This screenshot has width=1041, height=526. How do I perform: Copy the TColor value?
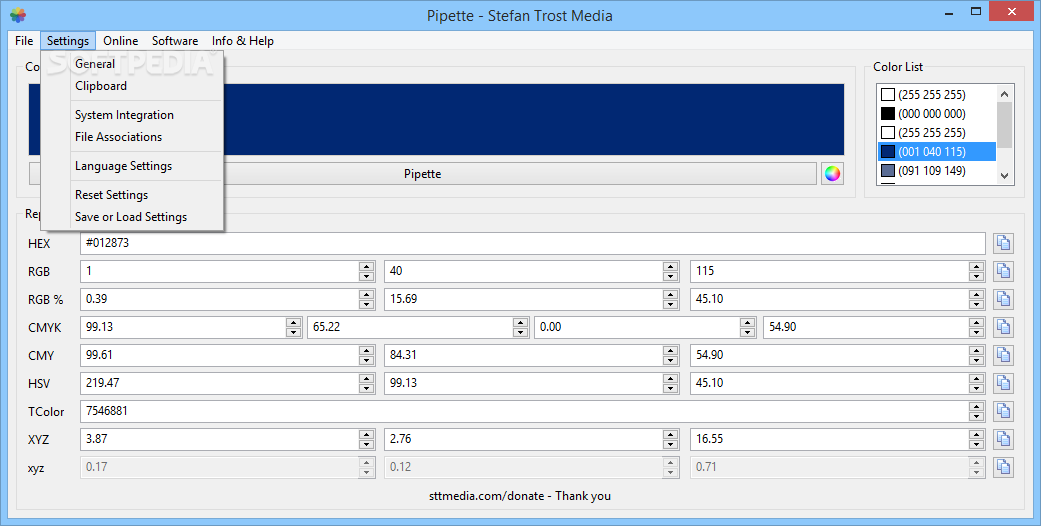click(x=1003, y=411)
